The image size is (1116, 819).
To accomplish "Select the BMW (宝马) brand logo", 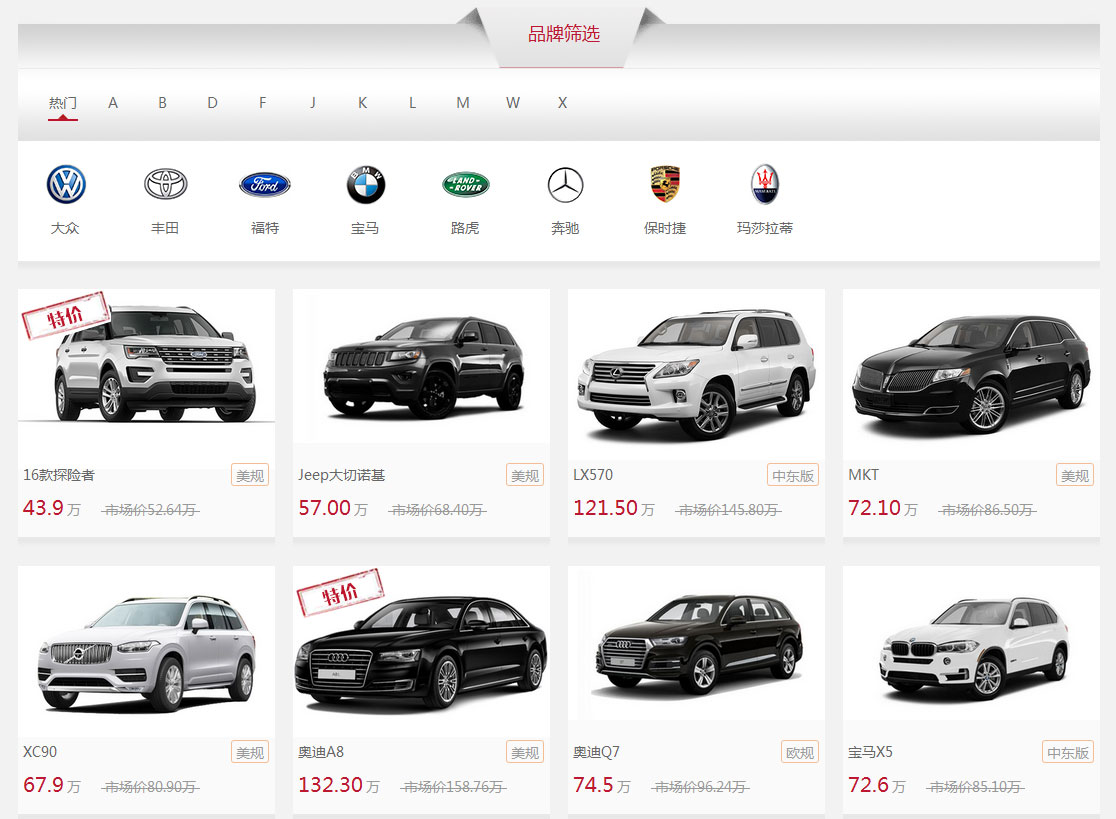I will coord(365,185).
